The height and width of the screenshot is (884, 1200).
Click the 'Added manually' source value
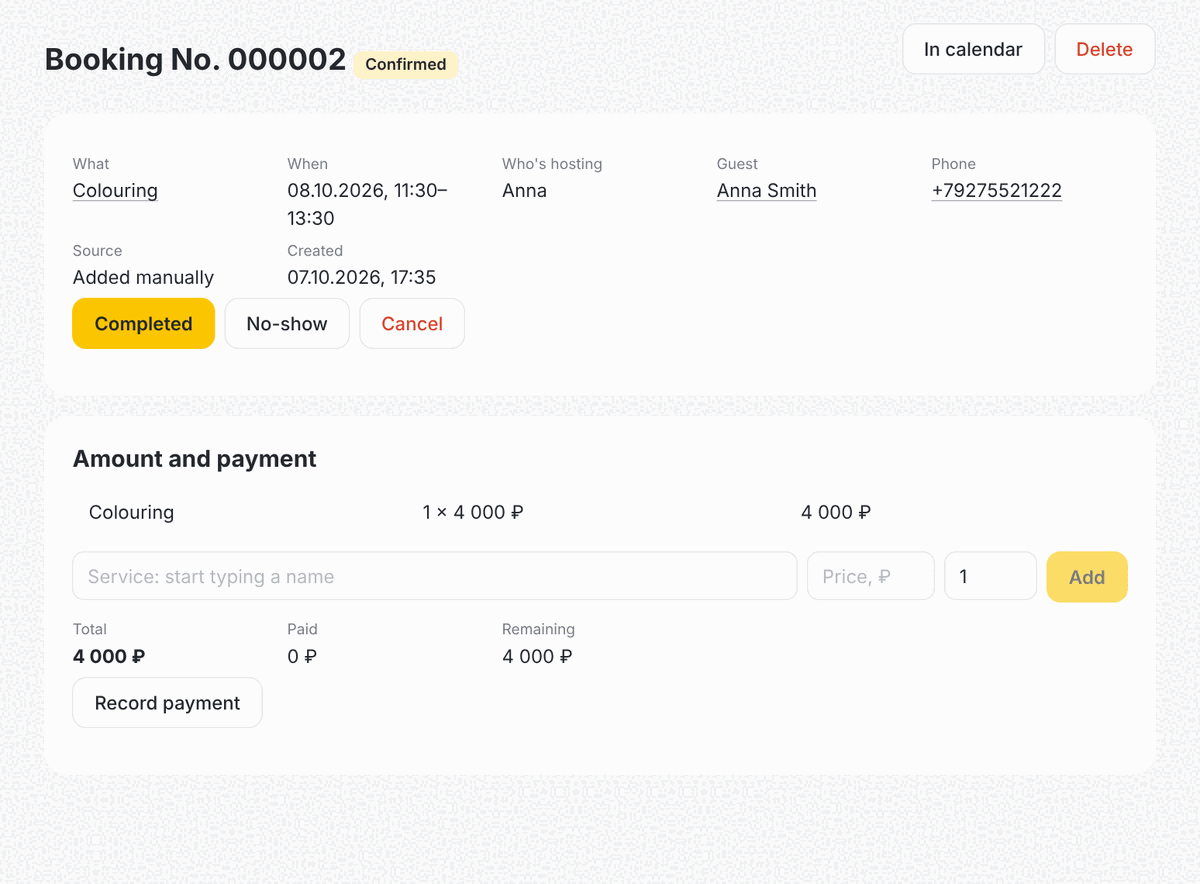[x=143, y=277]
